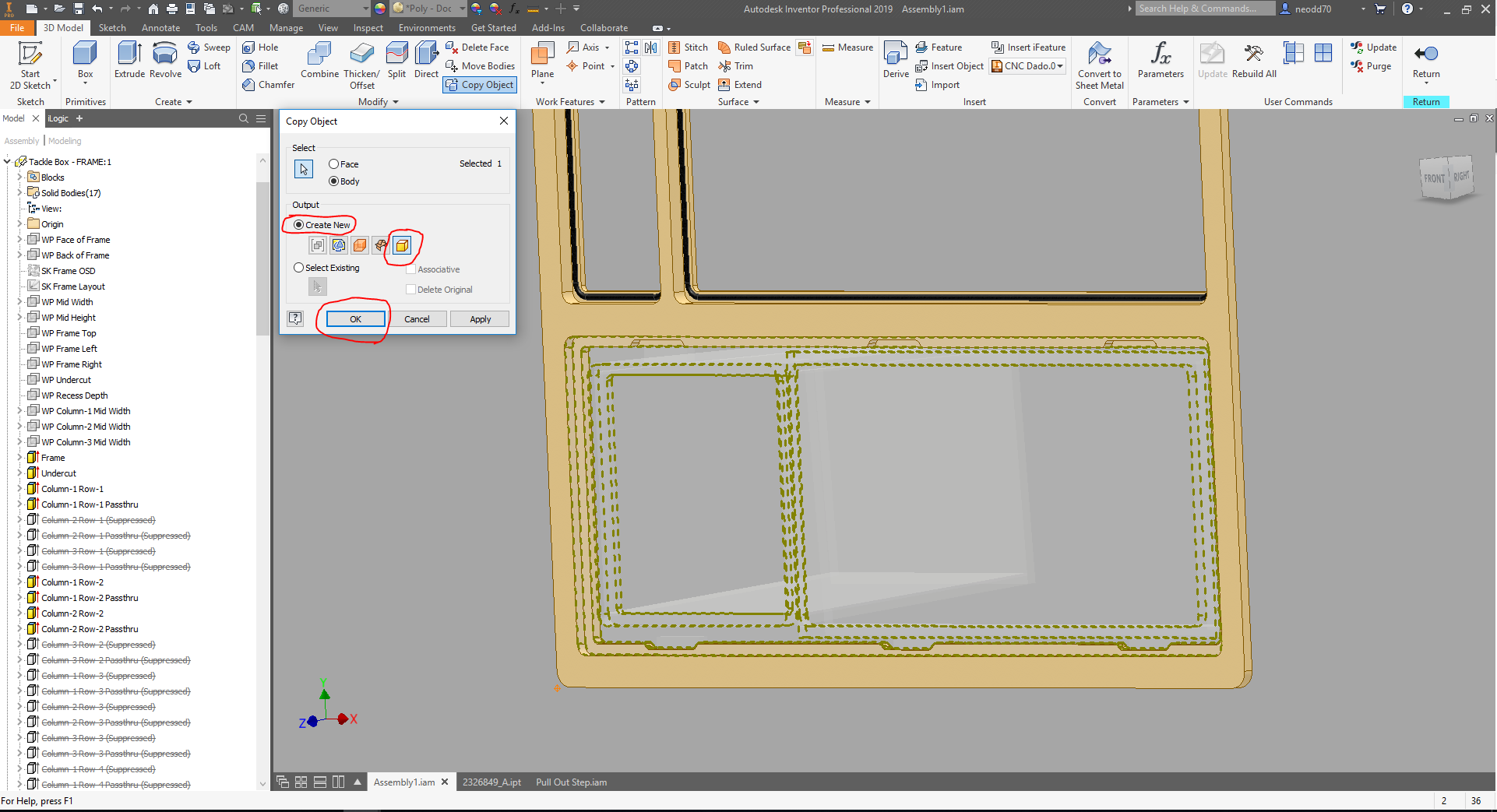Choose the Plane work feature
This screenshot has height=812, width=1497.
pyautogui.click(x=542, y=62)
